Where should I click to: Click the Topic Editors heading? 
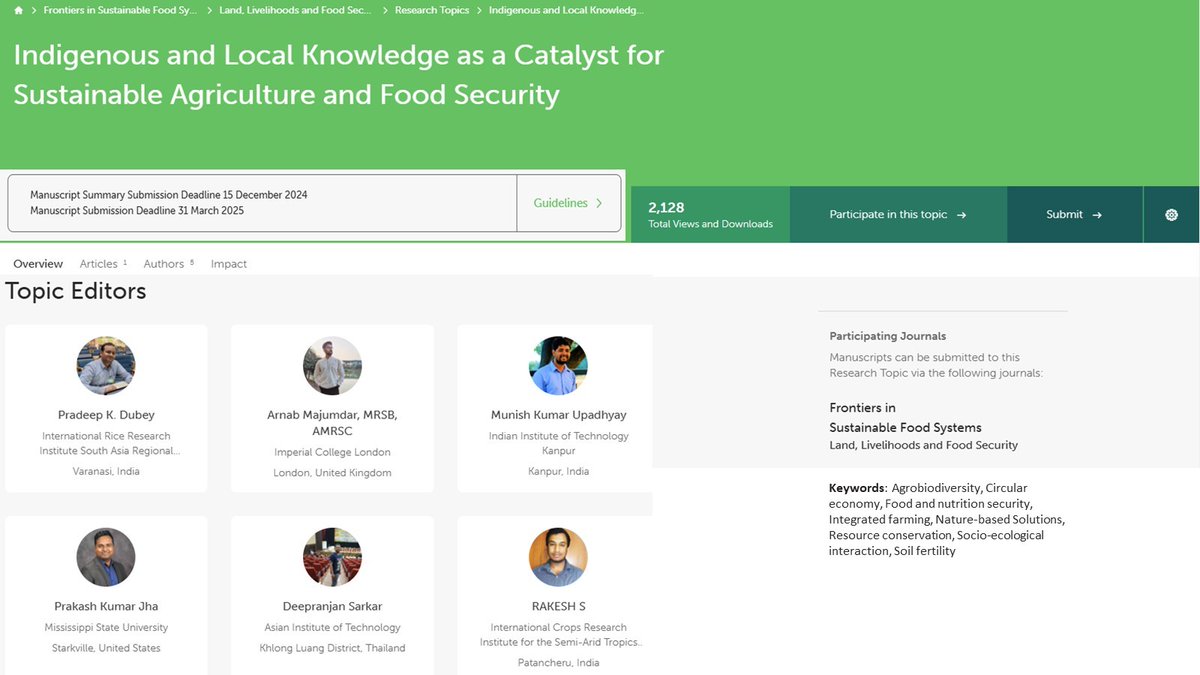pos(76,291)
